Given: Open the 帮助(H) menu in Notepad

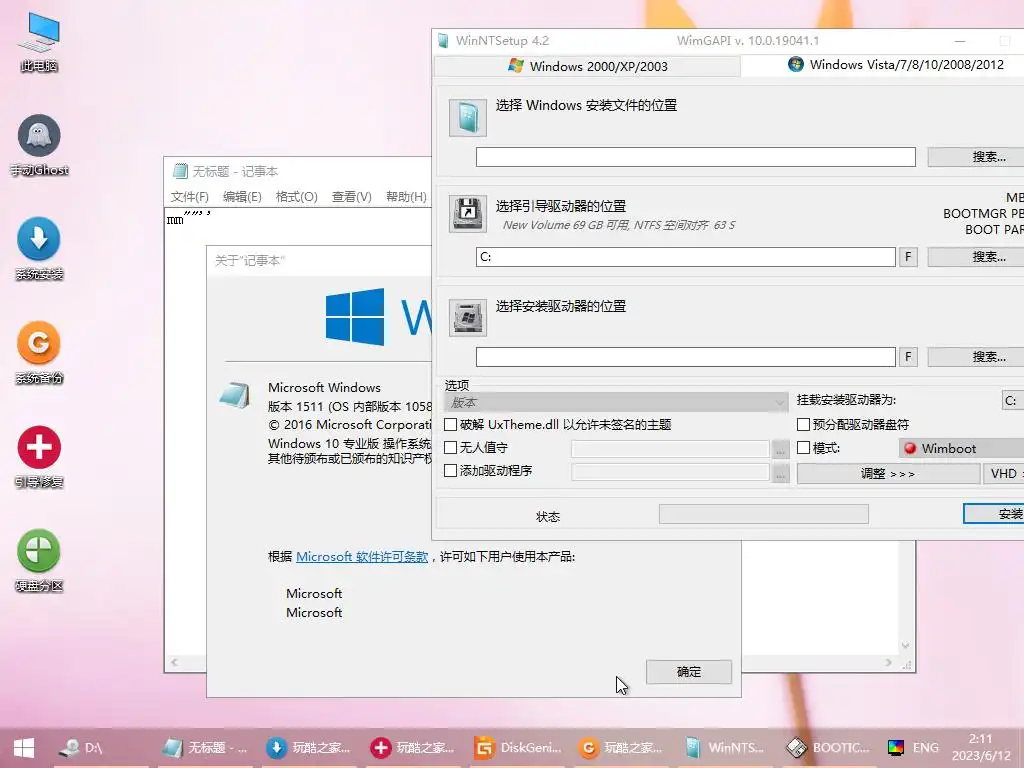Looking at the screenshot, I should pyautogui.click(x=406, y=197).
